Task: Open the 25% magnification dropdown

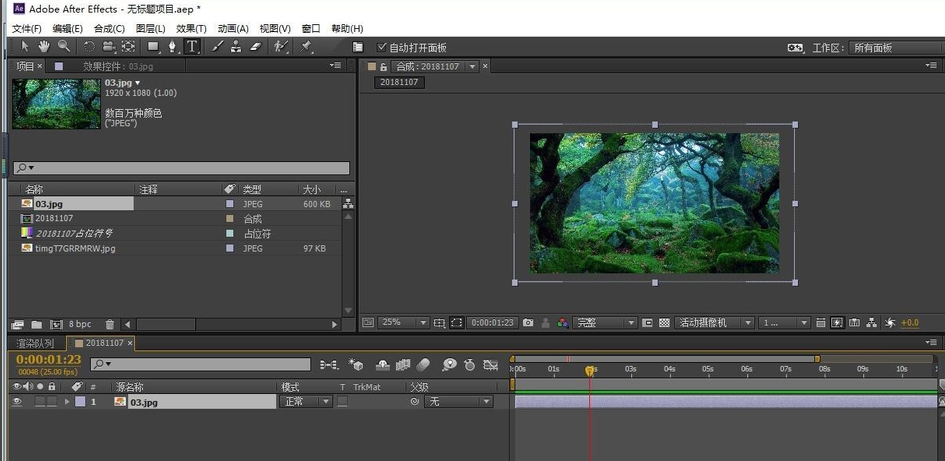Action: (x=403, y=322)
